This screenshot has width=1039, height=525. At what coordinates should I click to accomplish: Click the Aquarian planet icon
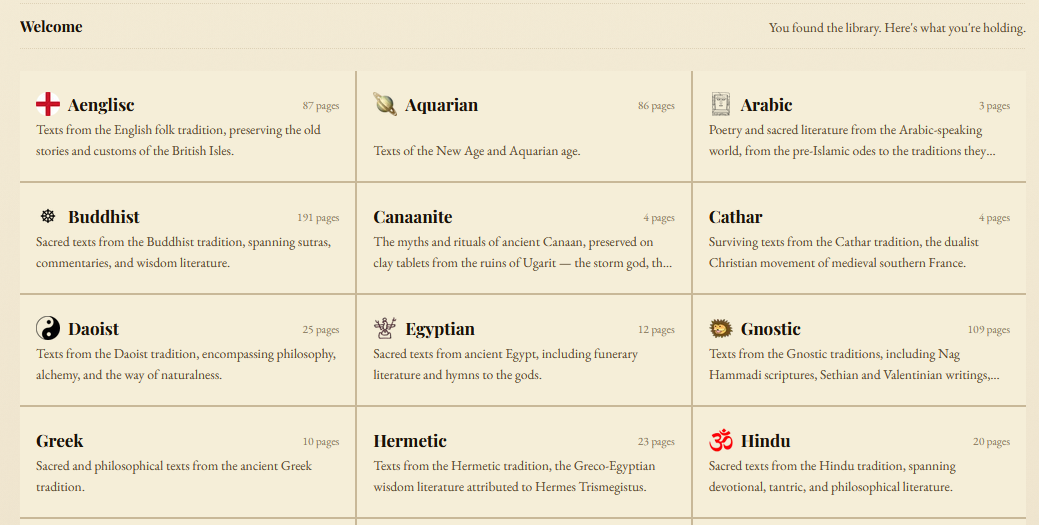pos(385,104)
